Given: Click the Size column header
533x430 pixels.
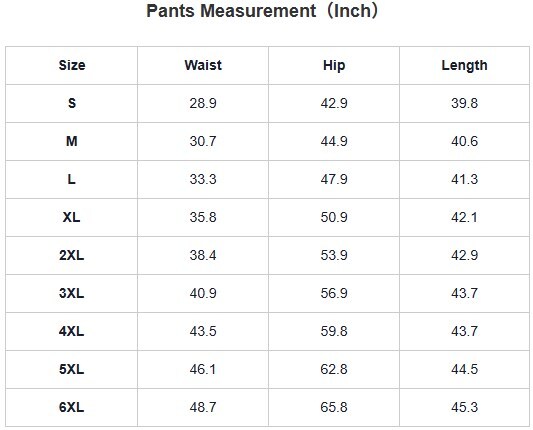Looking at the screenshot, I should pyautogui.click(x=72, y=65).
